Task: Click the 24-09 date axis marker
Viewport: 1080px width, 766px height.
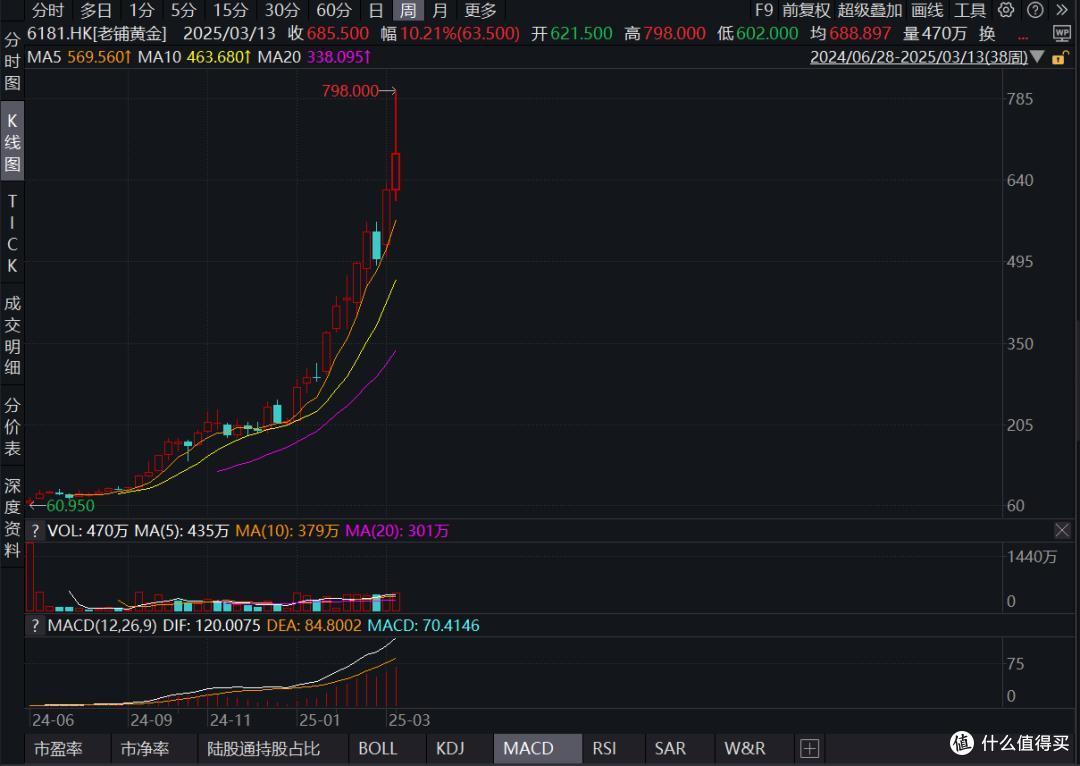Action: [151, 721]
